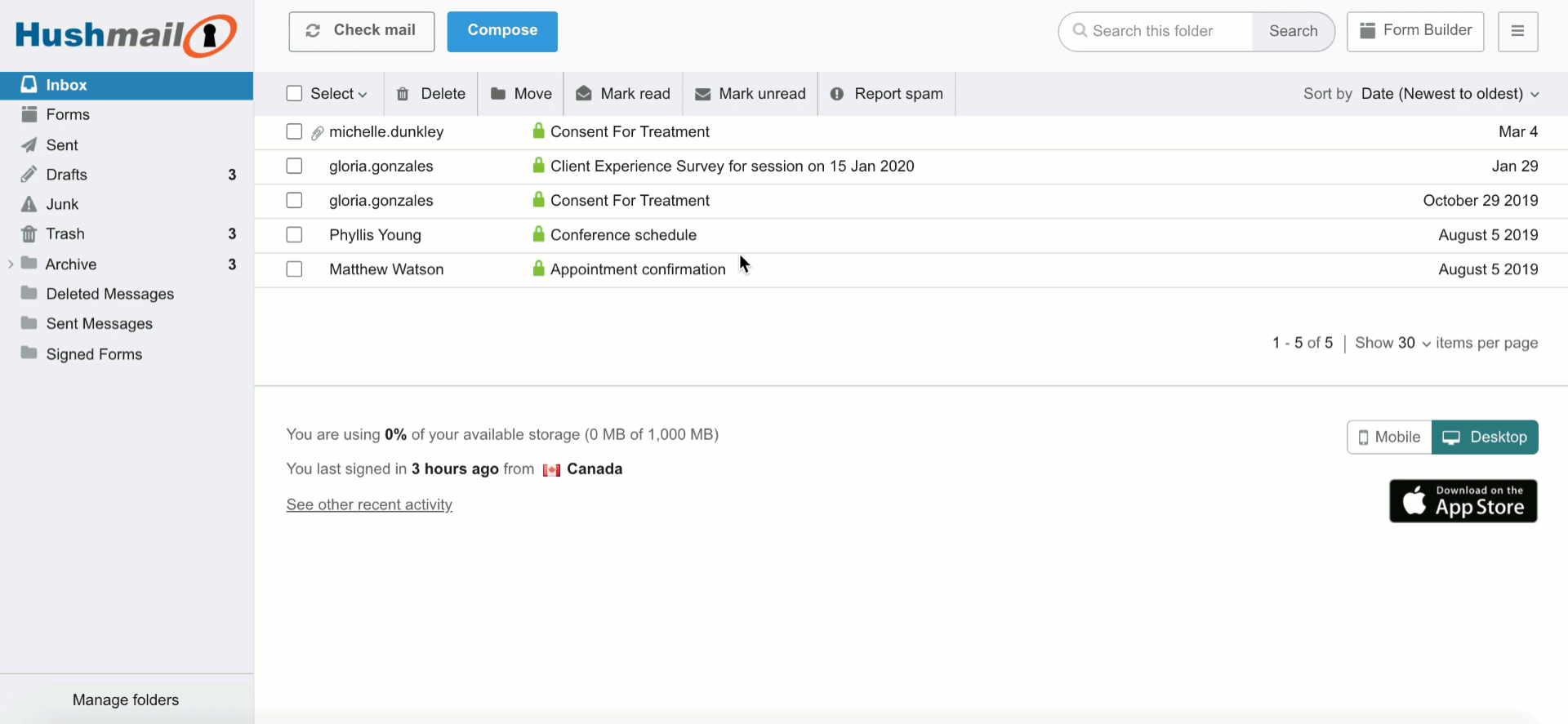1568x724 pixels.
Task: Open the Drafts folder
Action: click(66, 175)
